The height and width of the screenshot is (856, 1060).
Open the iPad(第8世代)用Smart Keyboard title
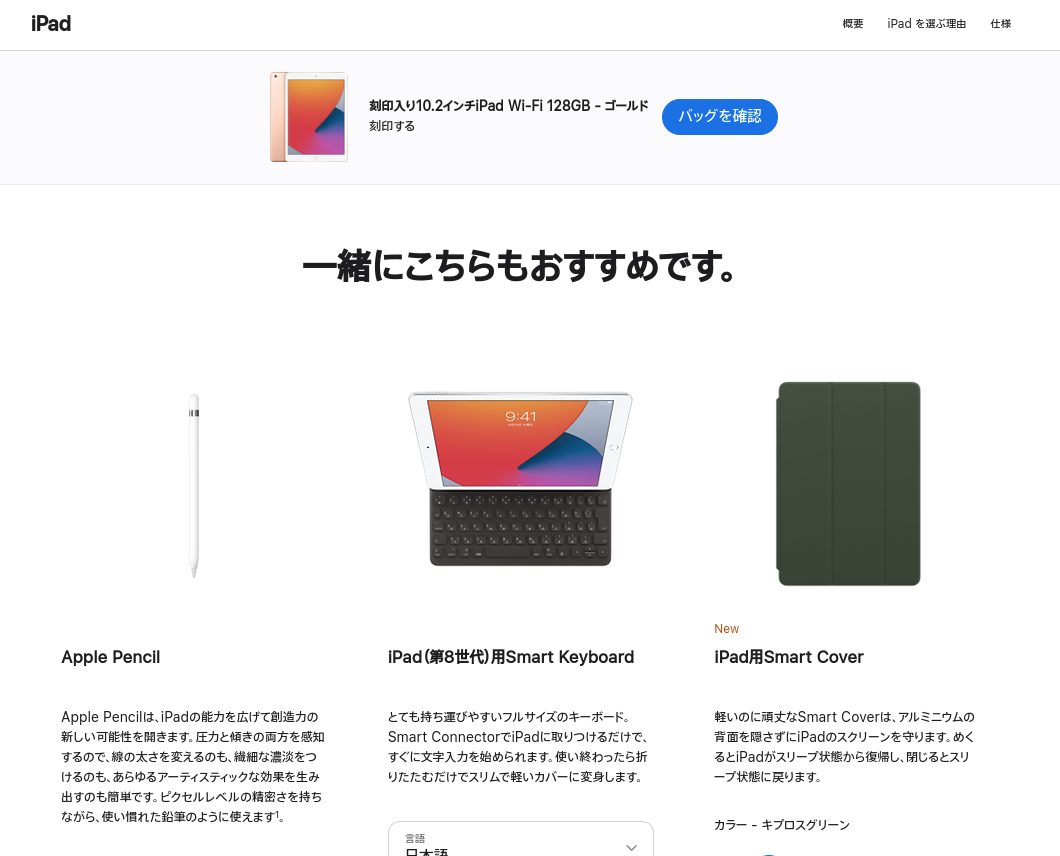[x=511, y=657]
